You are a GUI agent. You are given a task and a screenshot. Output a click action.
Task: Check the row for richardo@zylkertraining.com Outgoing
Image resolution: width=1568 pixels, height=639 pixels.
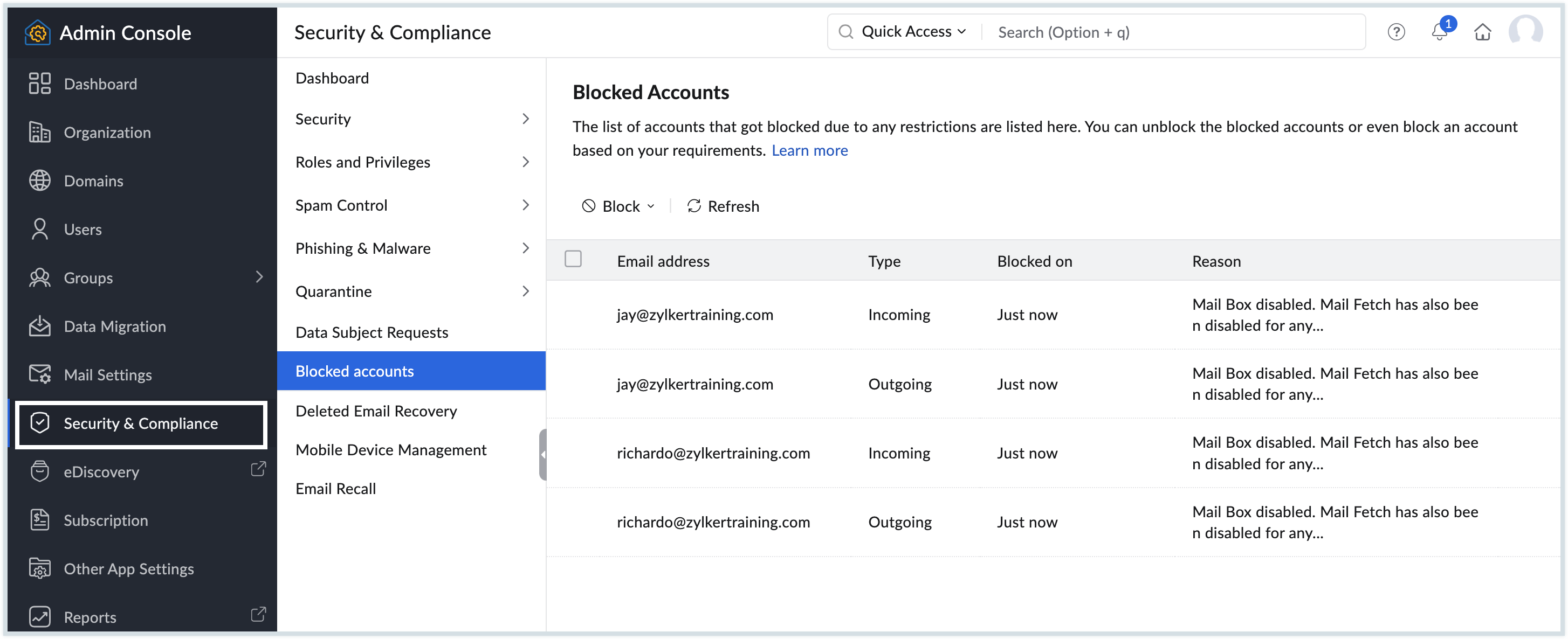[573, 522]
